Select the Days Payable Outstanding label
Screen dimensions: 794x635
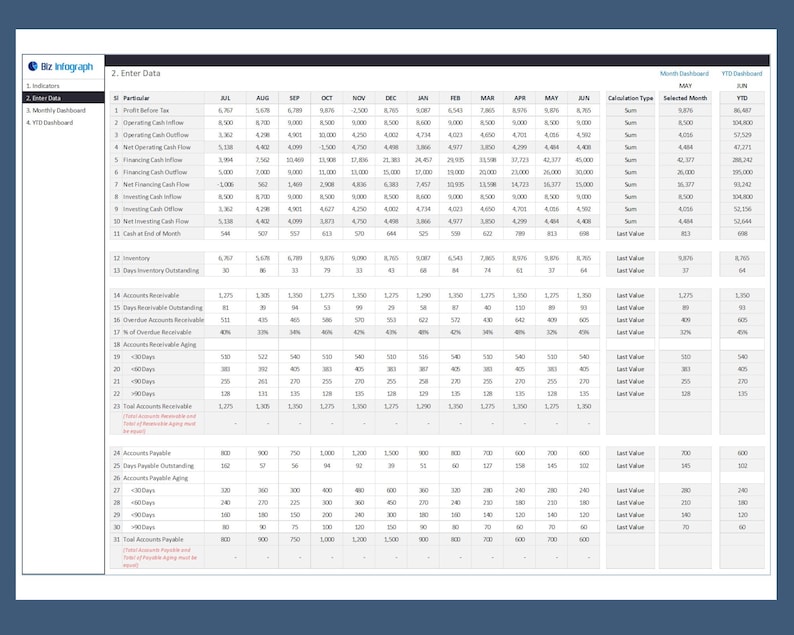(158, 465)
